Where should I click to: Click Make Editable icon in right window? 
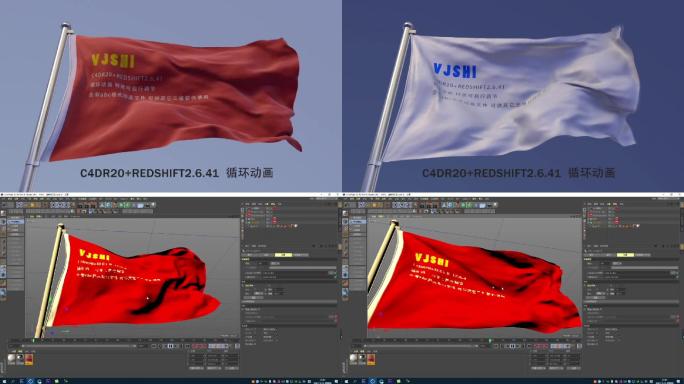click(x=345, y=213)
